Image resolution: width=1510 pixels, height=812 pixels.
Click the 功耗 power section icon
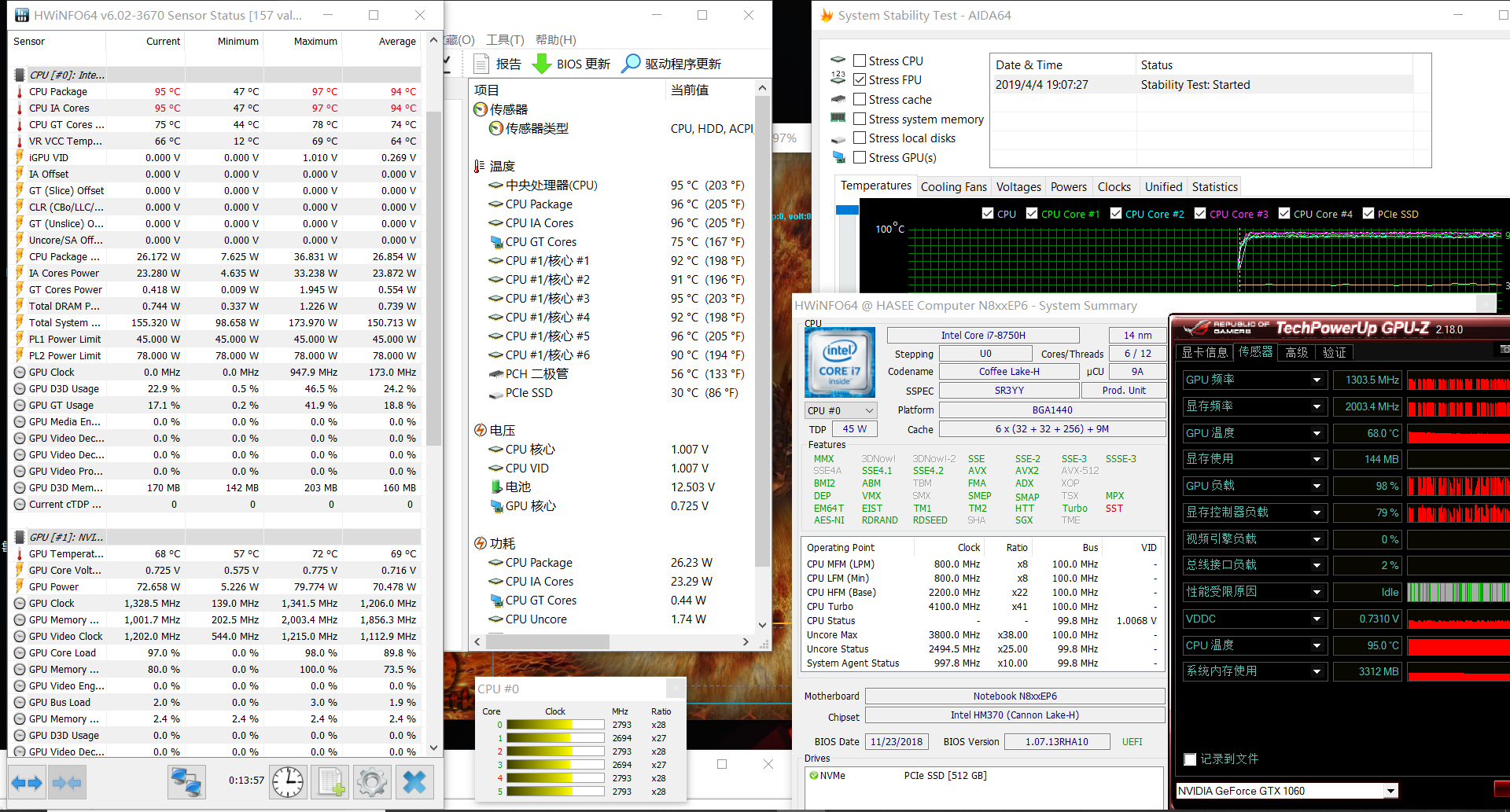click(481, 543)
